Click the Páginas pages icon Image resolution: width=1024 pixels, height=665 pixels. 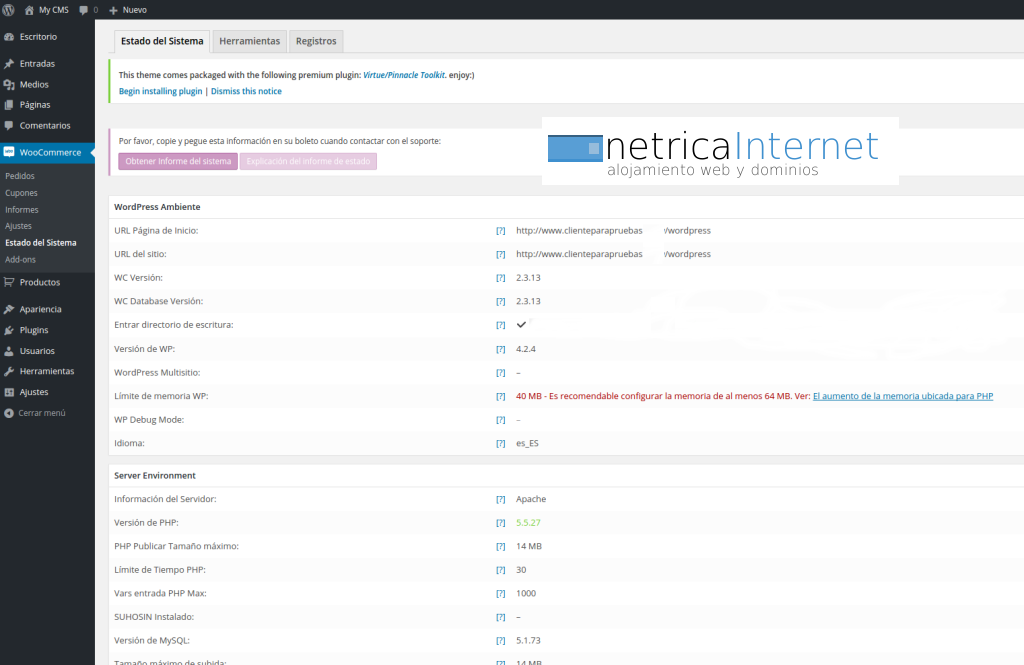(x=9, y=105)
